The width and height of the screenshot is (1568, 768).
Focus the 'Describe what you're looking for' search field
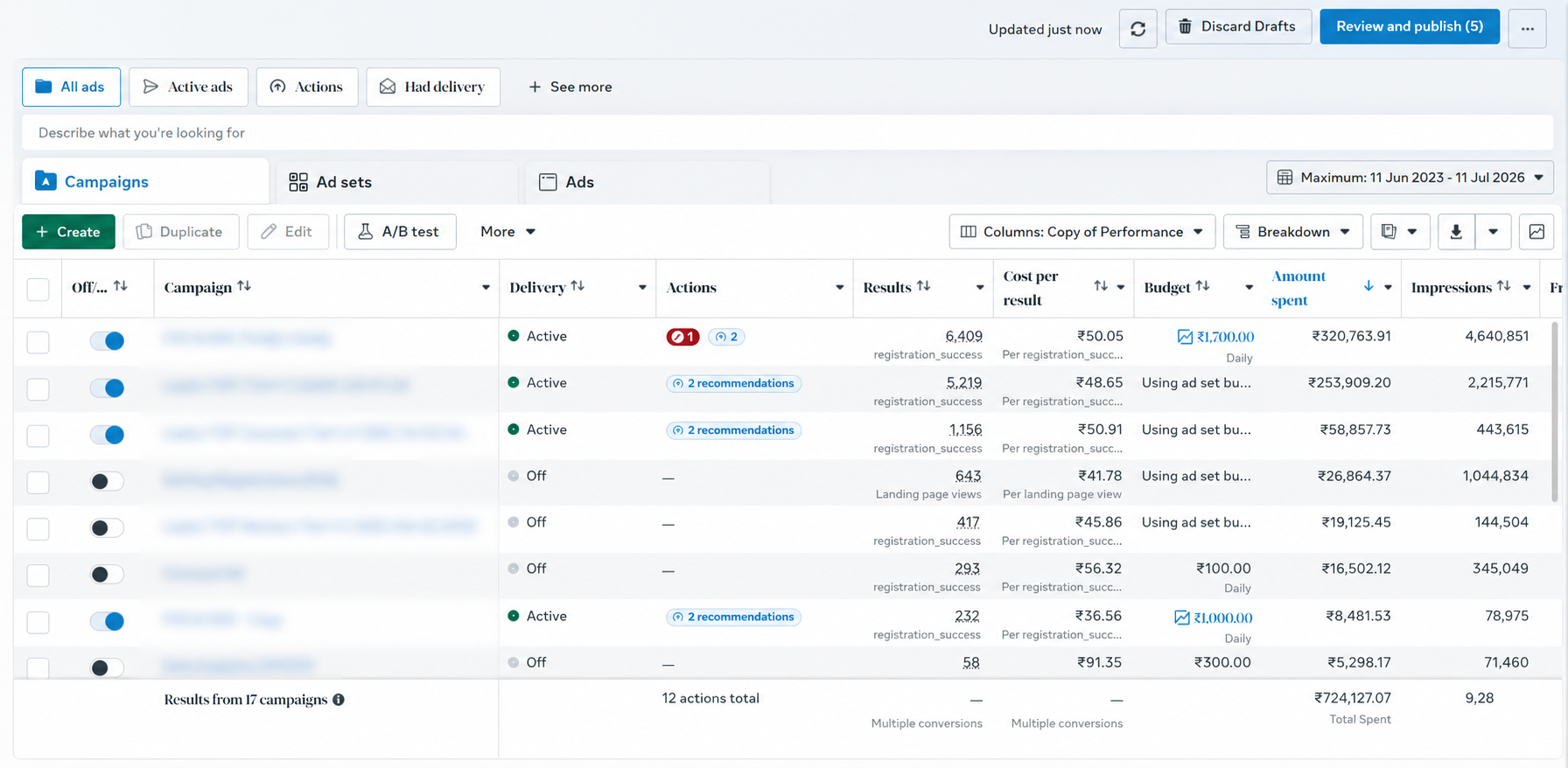787,133
